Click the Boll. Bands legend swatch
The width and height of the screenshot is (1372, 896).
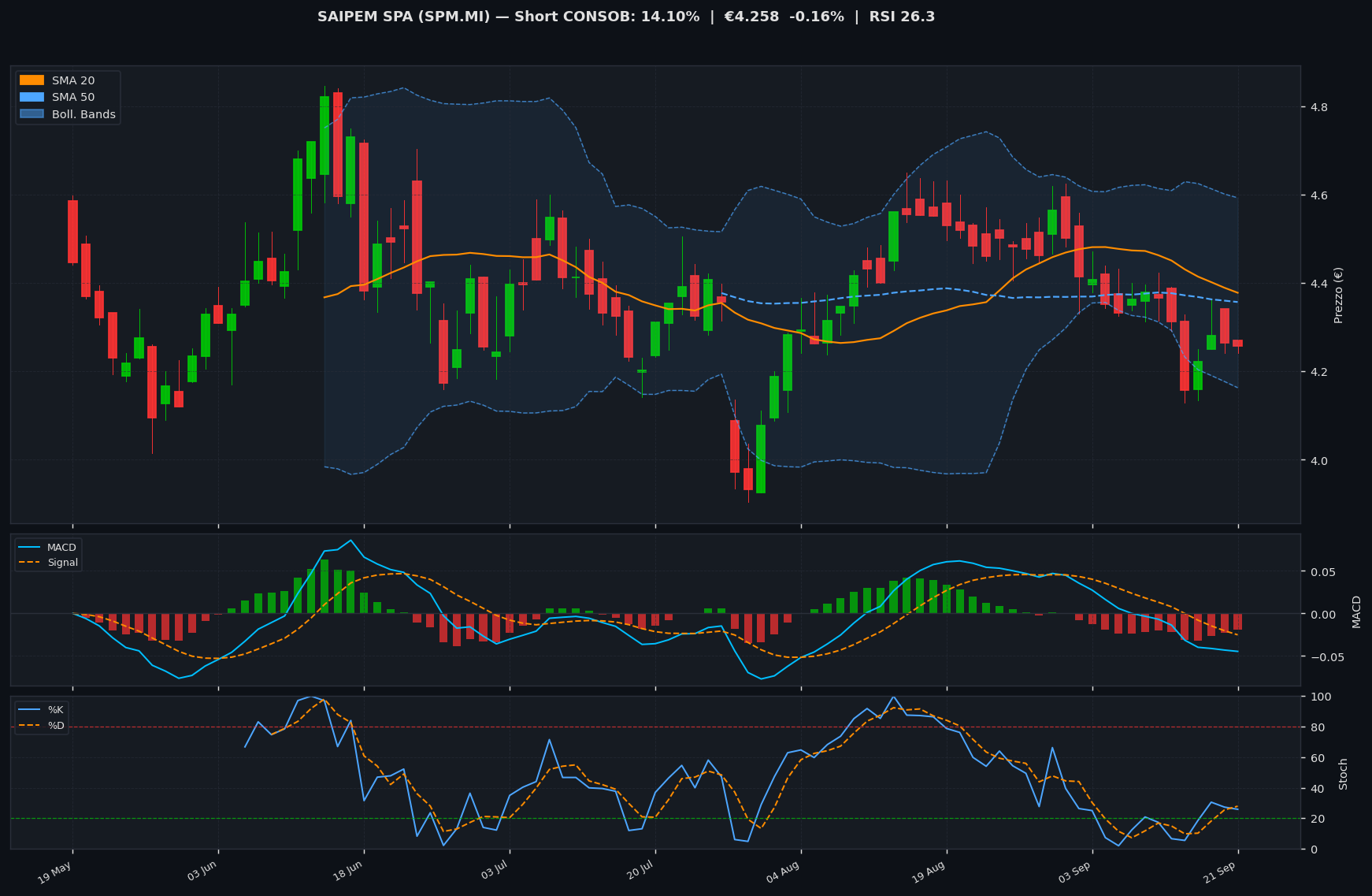coord(32,114)
